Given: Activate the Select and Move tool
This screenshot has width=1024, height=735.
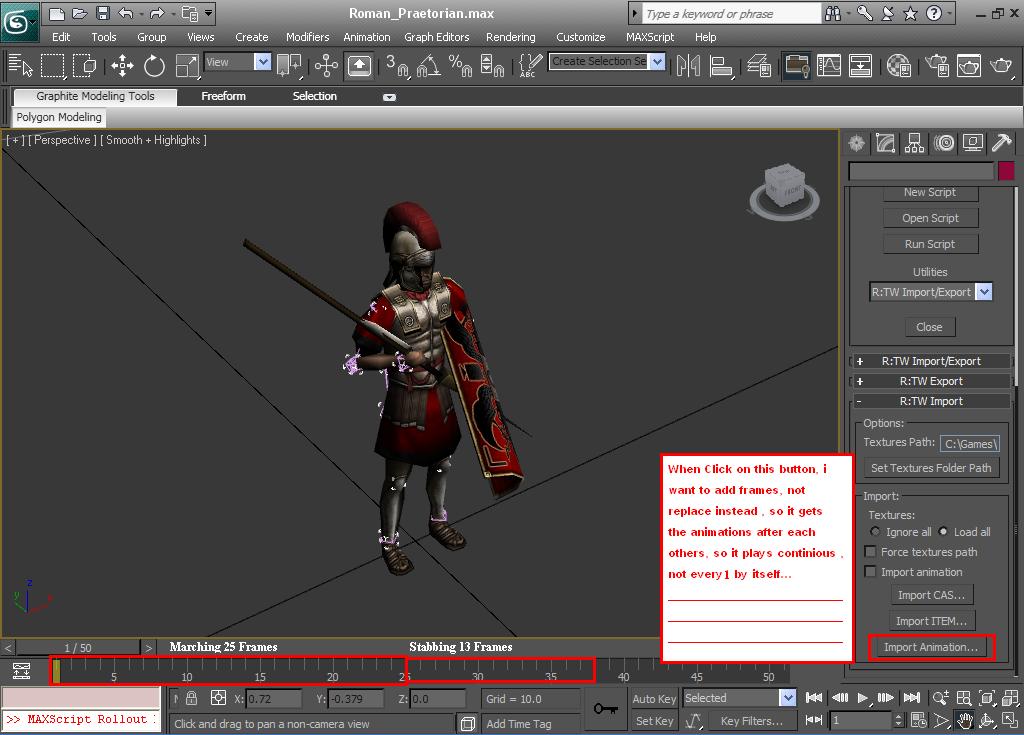Looking at the screenshot, I should [x=122, y=65].
